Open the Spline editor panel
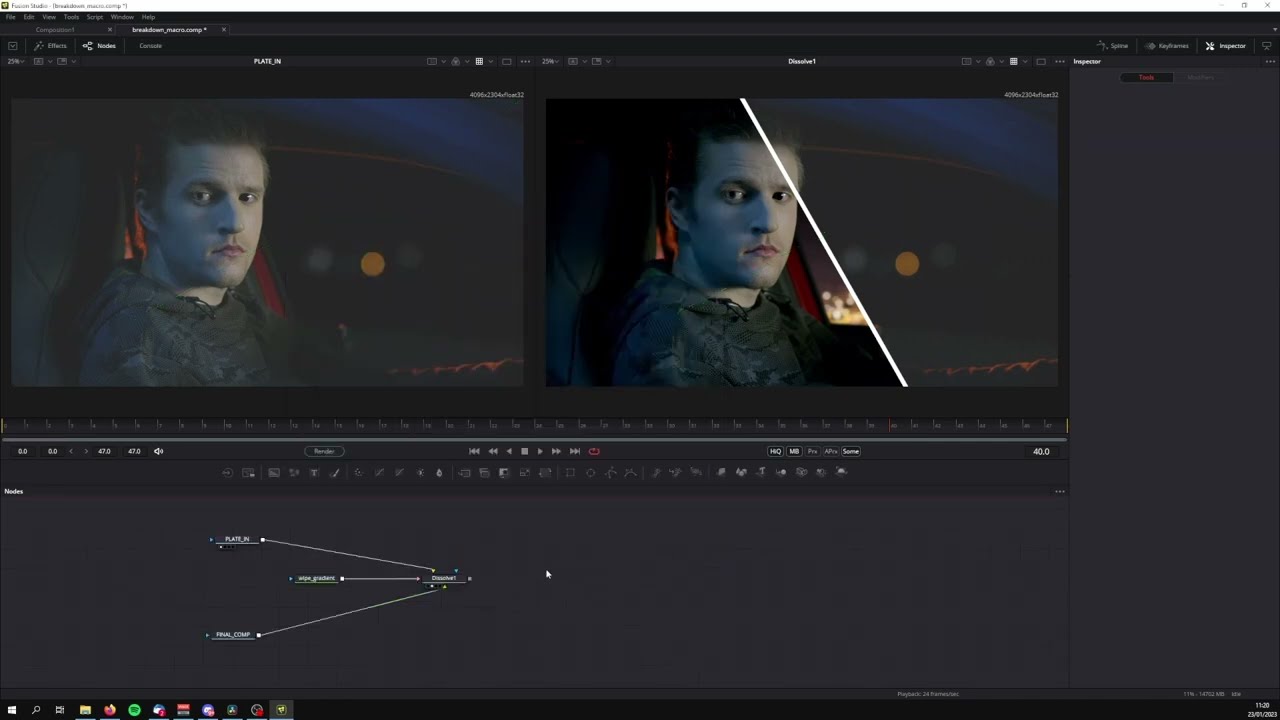Image resolution: width=1280 pixels, height=720 pixels. [x=1113, y=46]
